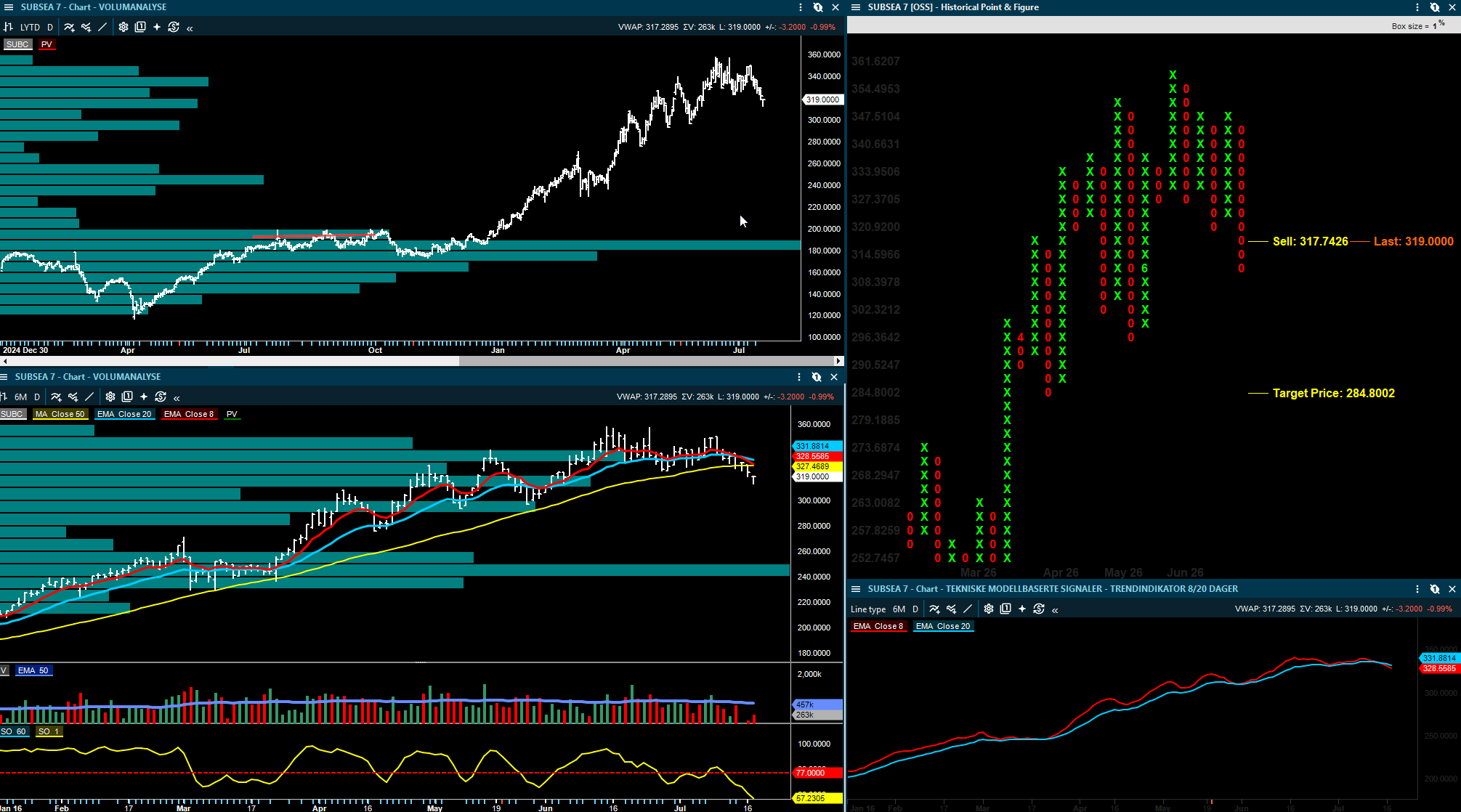The height and width of the screenshot is (812, 1461).
Task: Open D resolution dropdown in 6M VOLUMANALYSE chart
Action: tap(37, 397)
